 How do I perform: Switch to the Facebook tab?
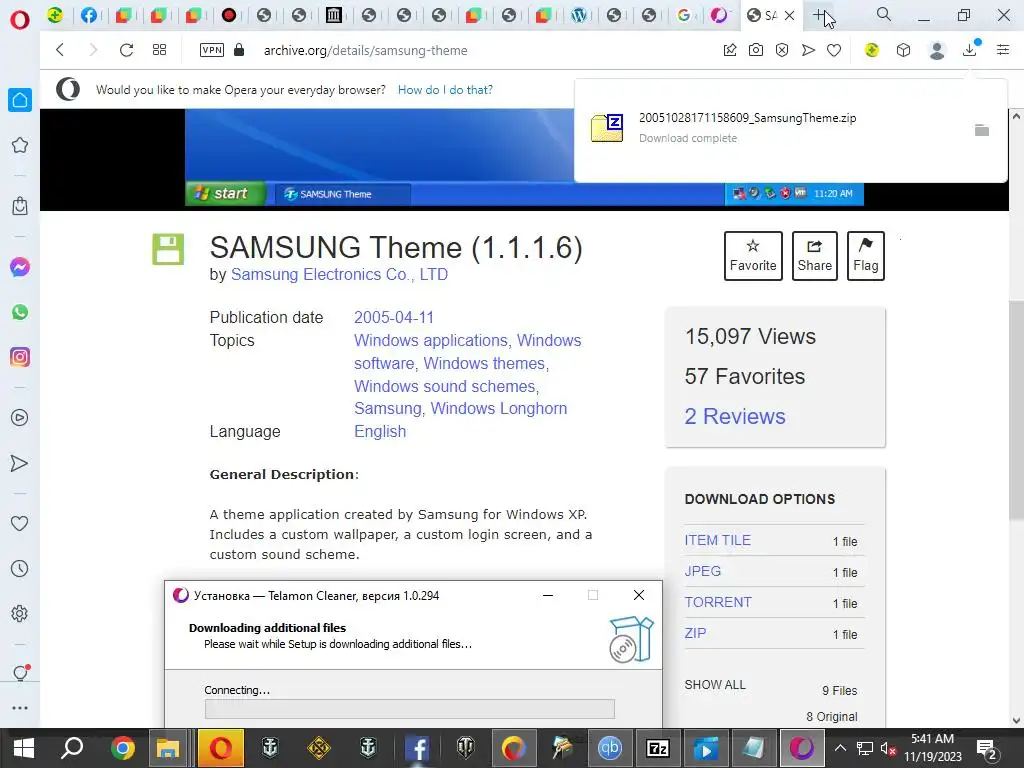pos(89,15)
